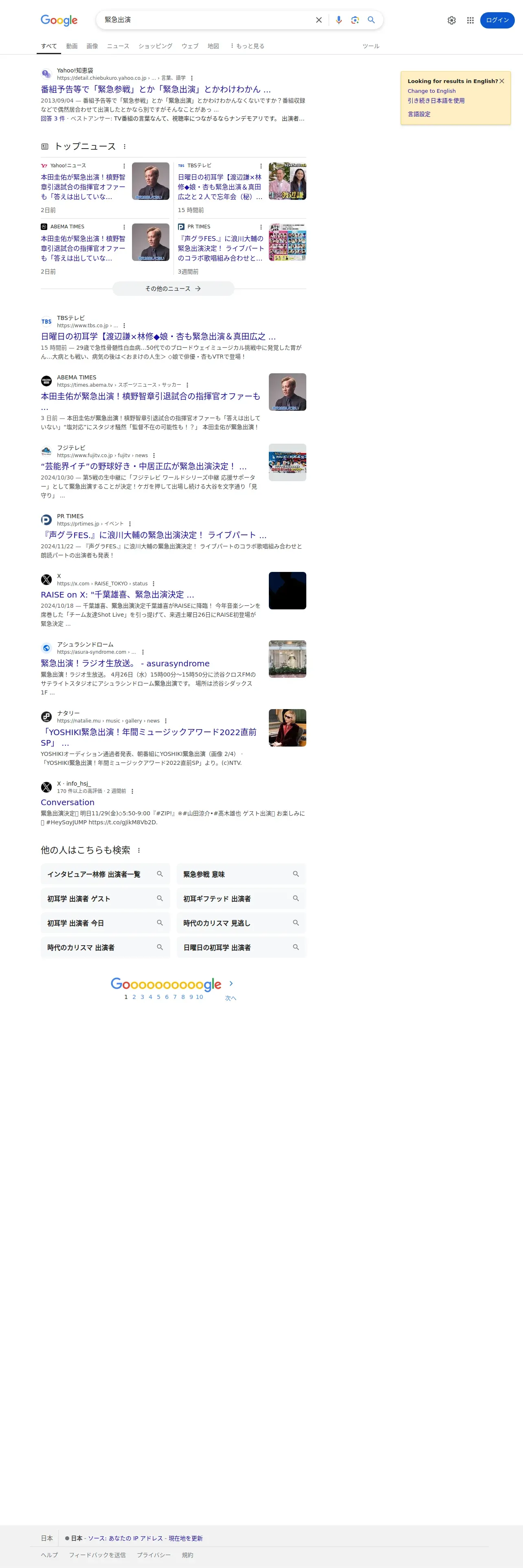Viewport: 523px width, 1568px height.
Task: Search suggestion 初耳学 出演者 ゲスト
Action: 105,898
